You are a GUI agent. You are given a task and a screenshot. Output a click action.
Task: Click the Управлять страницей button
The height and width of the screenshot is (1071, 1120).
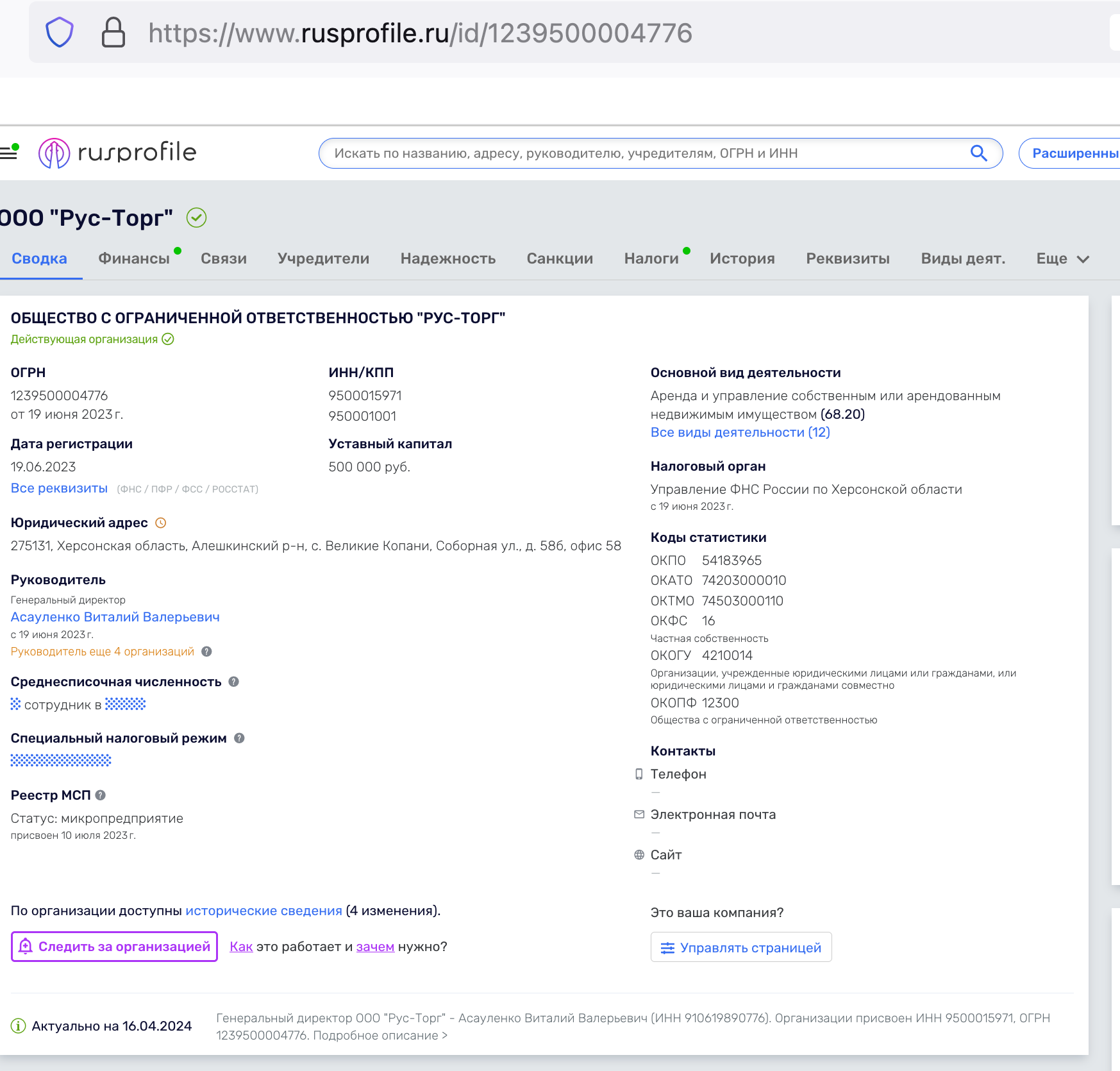coord(741,947)
